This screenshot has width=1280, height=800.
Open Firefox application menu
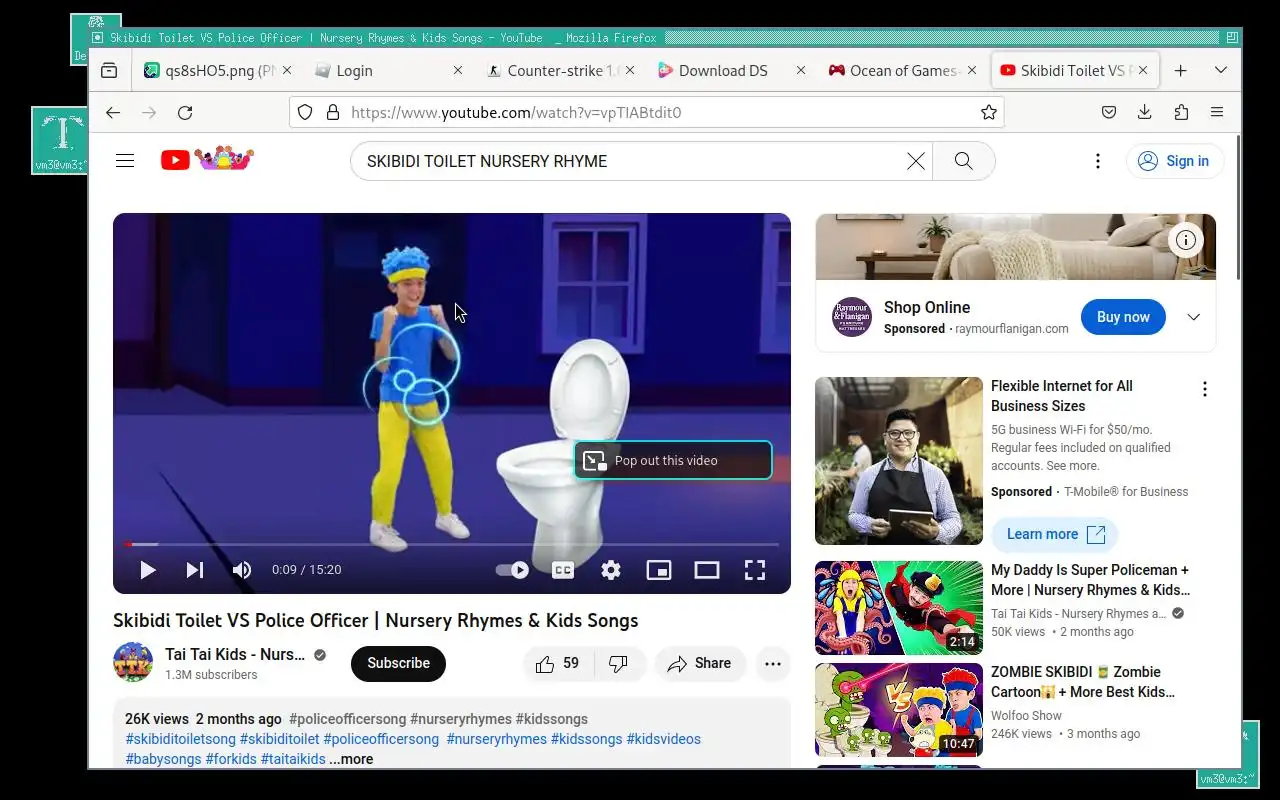pos(1217,112)
